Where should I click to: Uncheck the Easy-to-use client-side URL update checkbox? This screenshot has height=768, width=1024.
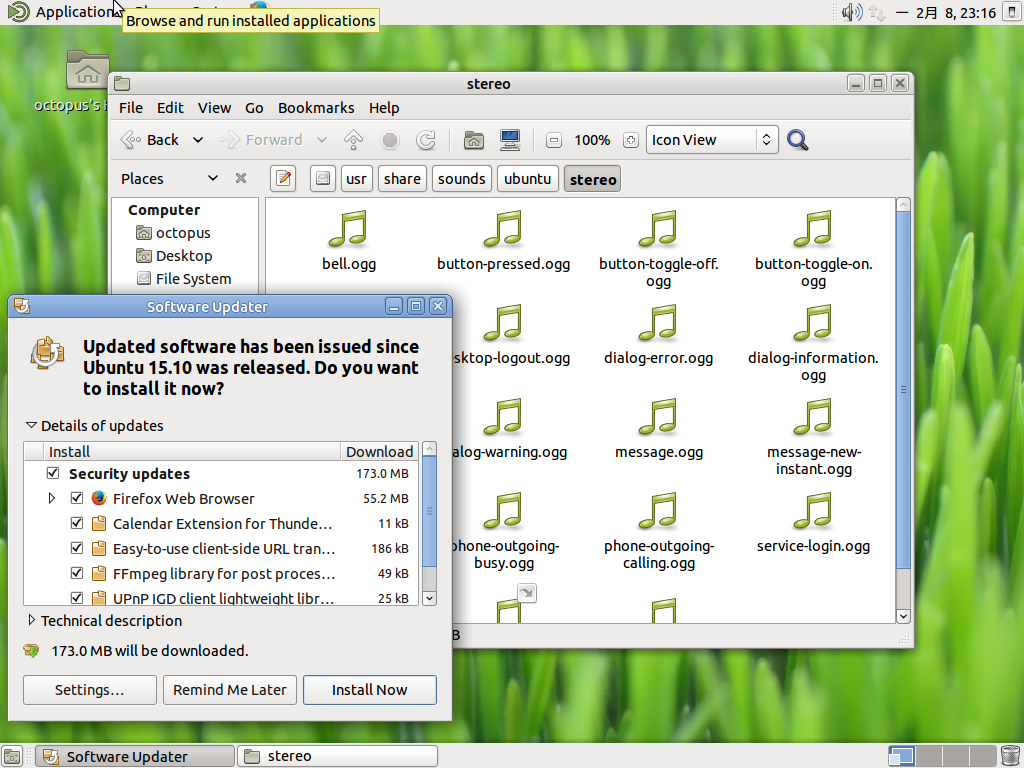[76, 548]
